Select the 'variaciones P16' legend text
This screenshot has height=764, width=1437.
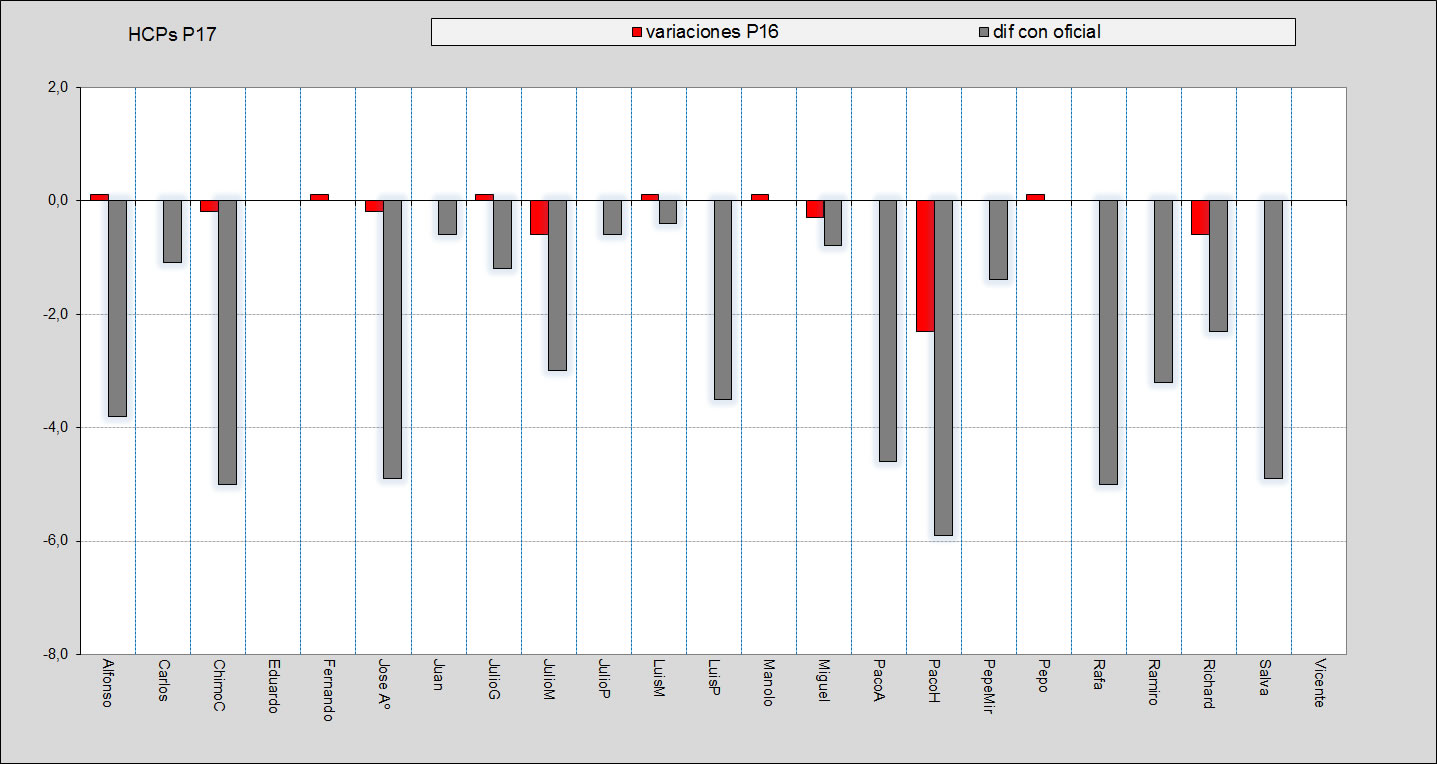pyautogui.click(x=712, y=32)
